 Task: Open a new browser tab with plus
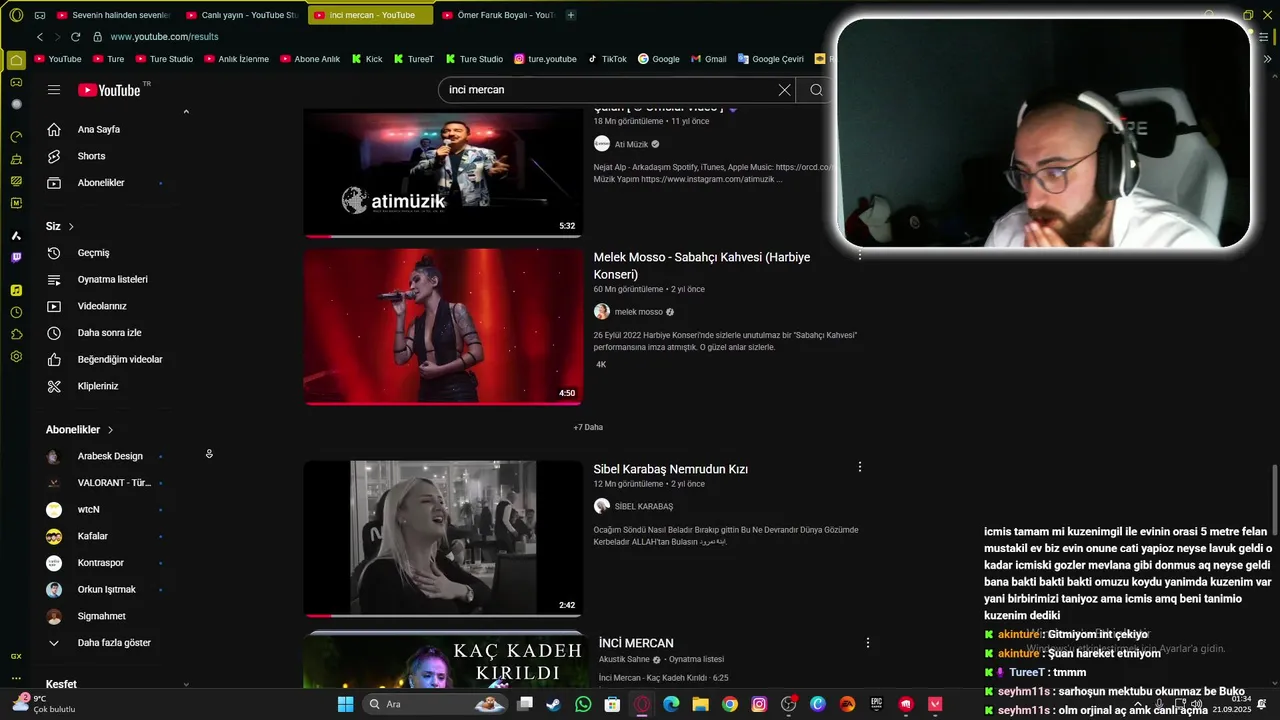coord(571,15)
